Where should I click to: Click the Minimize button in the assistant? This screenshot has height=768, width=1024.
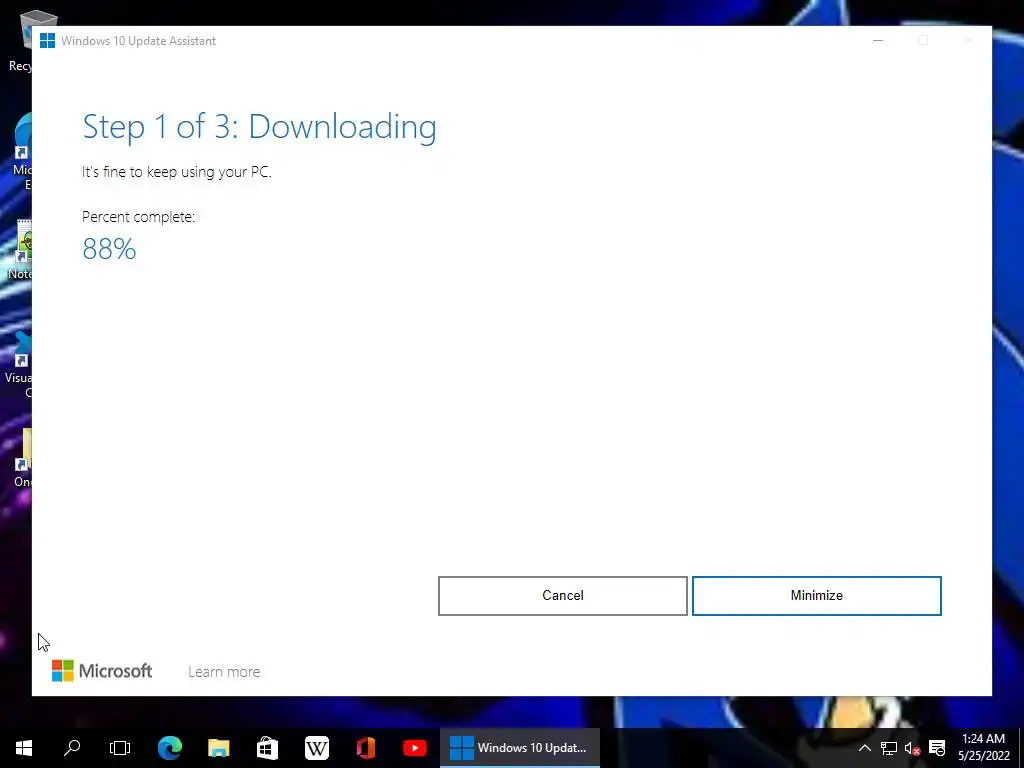pyautogui.click(x=816, y=596)
